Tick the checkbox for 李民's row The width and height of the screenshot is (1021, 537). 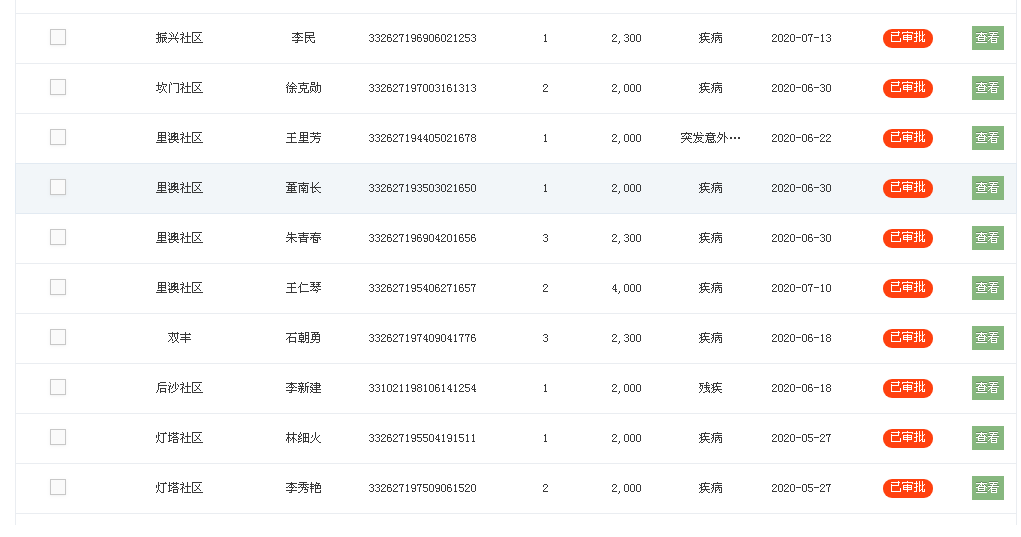[x=58, y=38]
